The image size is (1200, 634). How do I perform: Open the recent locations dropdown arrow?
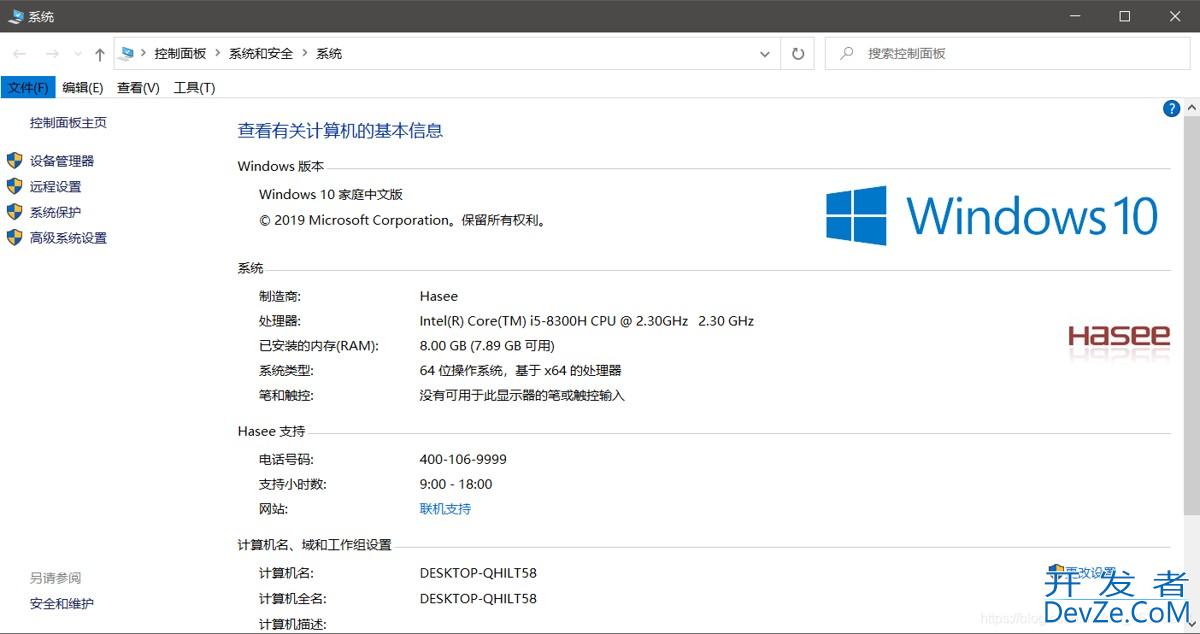point(76,54)
